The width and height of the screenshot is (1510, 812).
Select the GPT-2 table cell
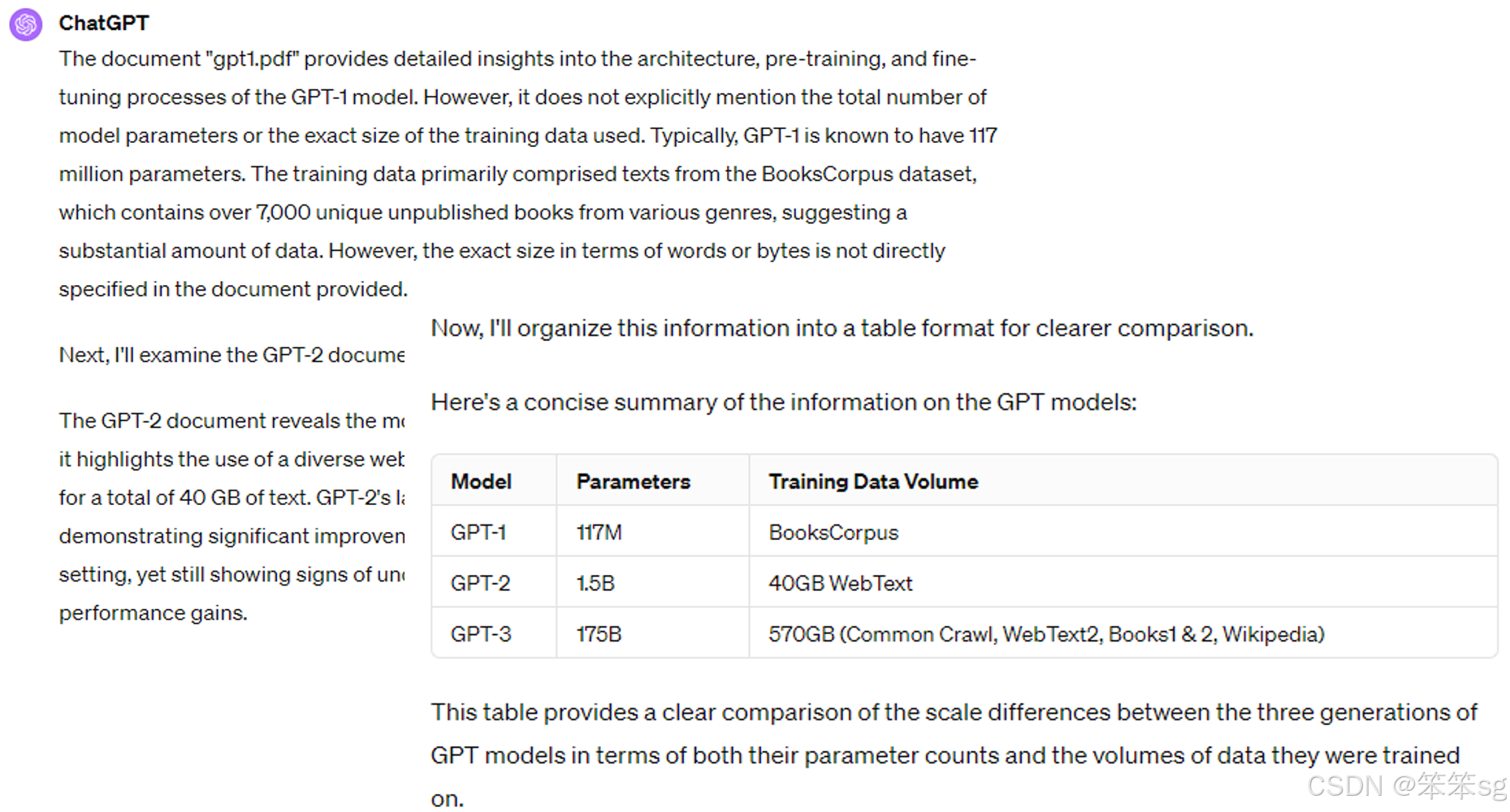click(x=480, y=583)
